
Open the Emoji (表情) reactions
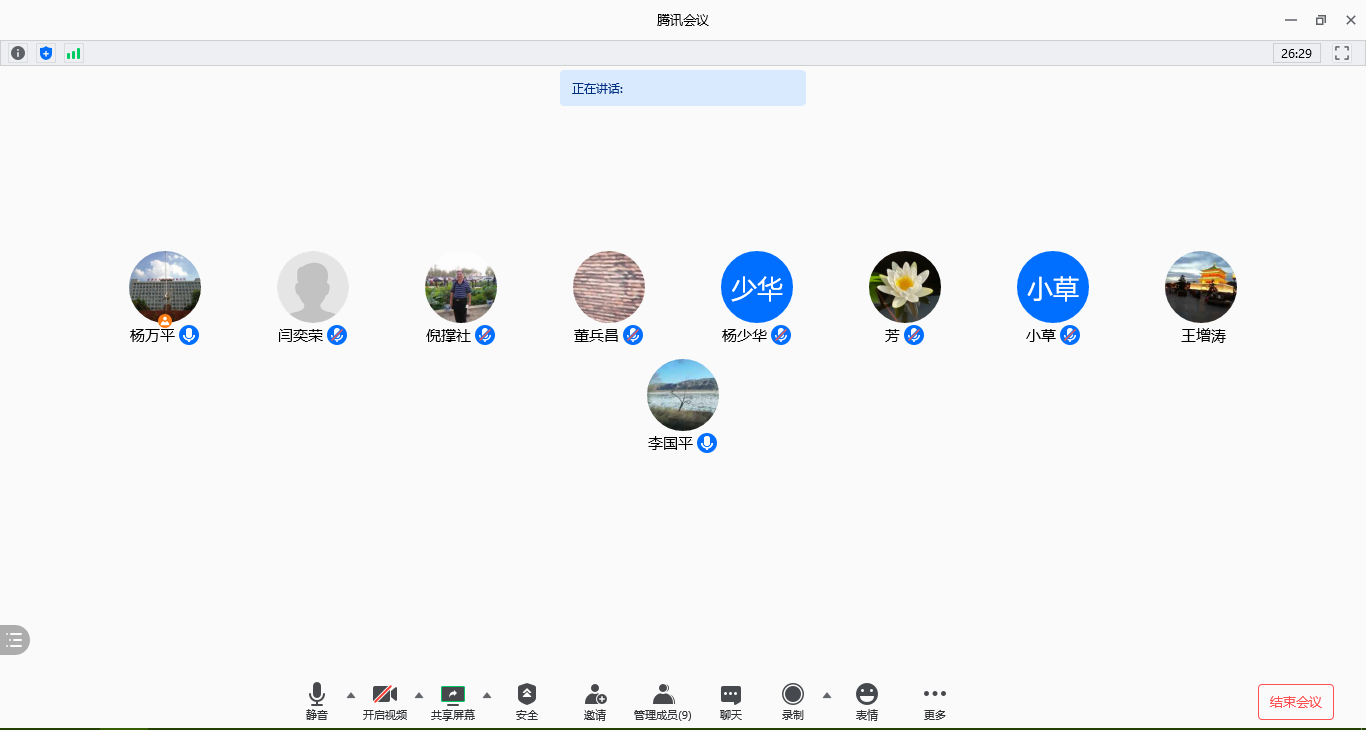[867, 701]
